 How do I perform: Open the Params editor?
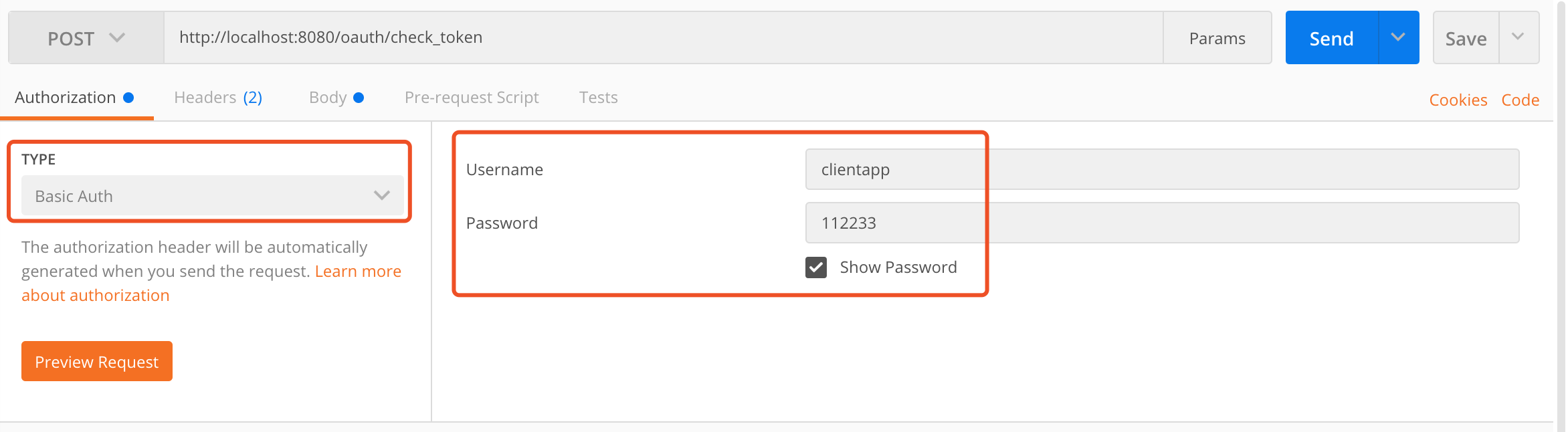[x=1217, y=38]
